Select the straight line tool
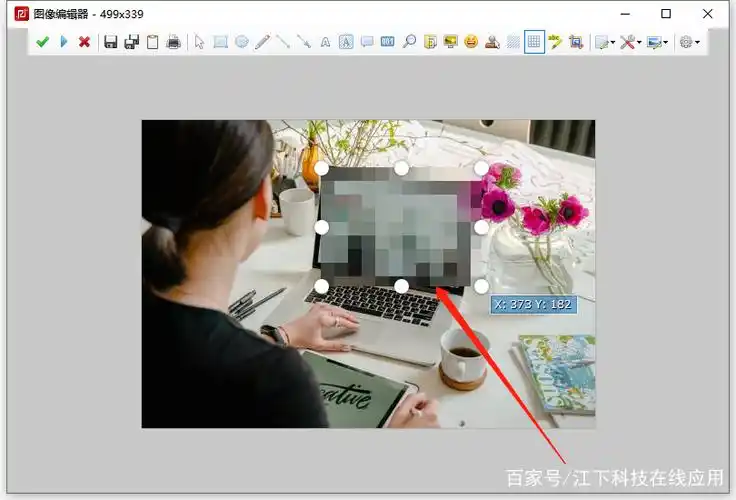This screenshot has height=500, width=736. coord(283,42)
